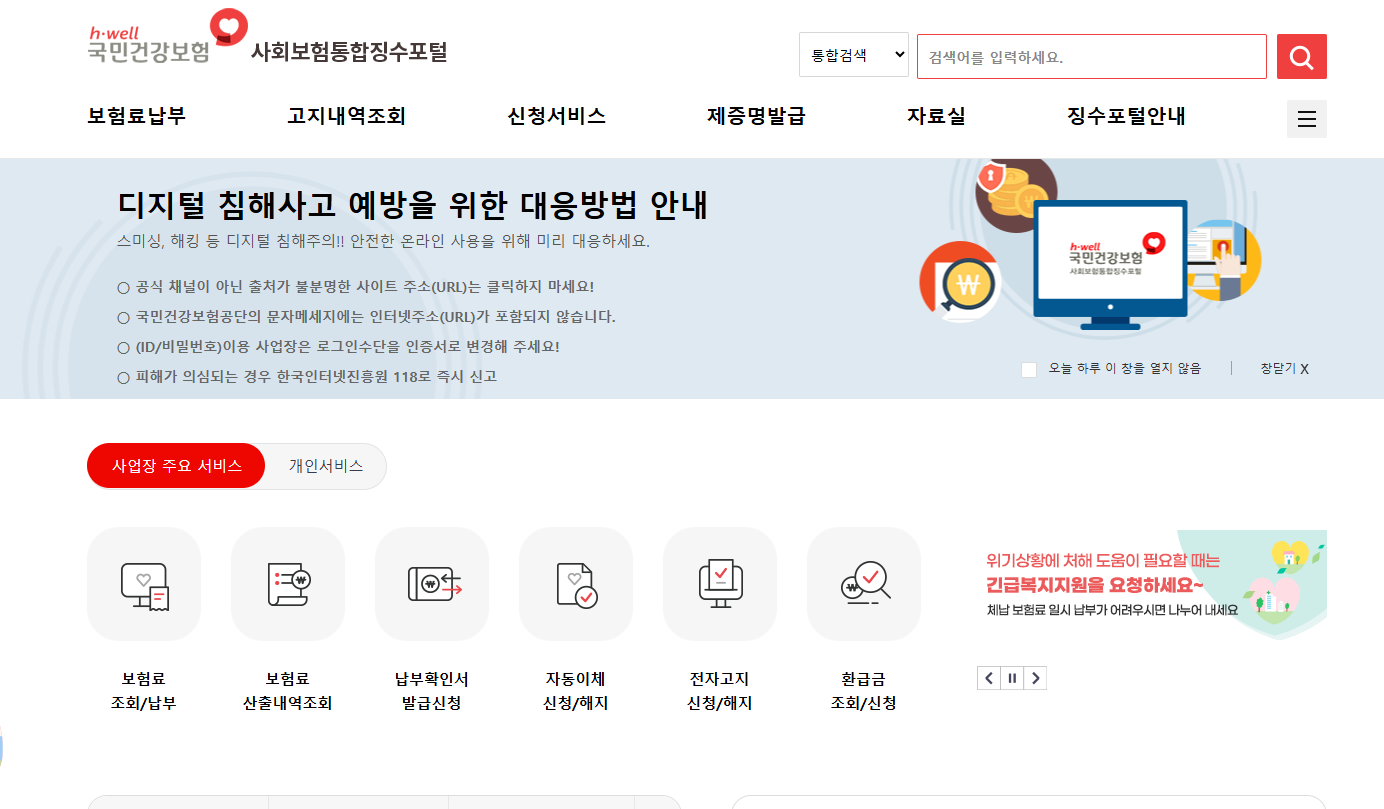Viewport: 1384px width, 809px height.
Task: Click the 환급금 조회/신청 label
Action: click(x=864, y=691)
